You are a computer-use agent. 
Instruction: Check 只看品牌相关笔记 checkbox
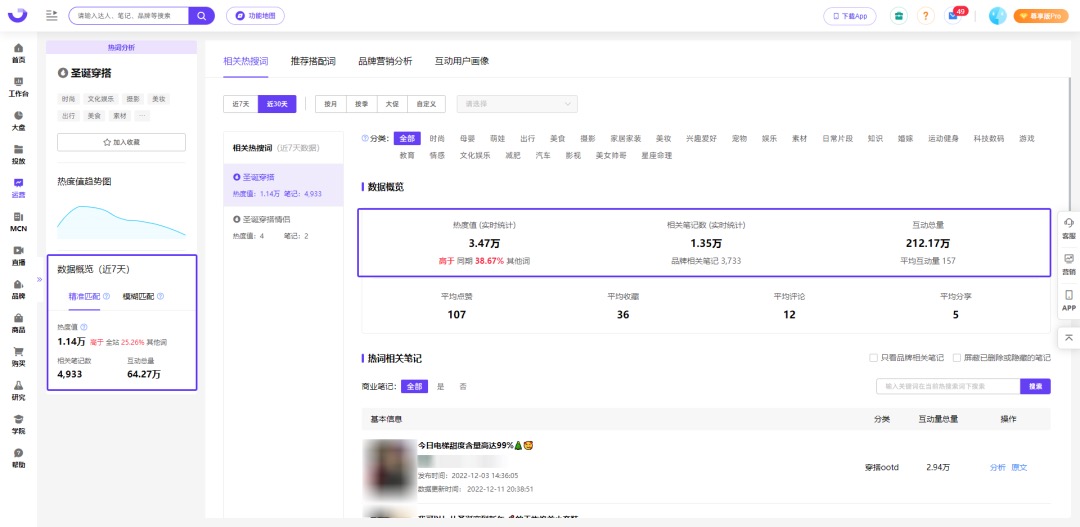[x=874, y=358]
